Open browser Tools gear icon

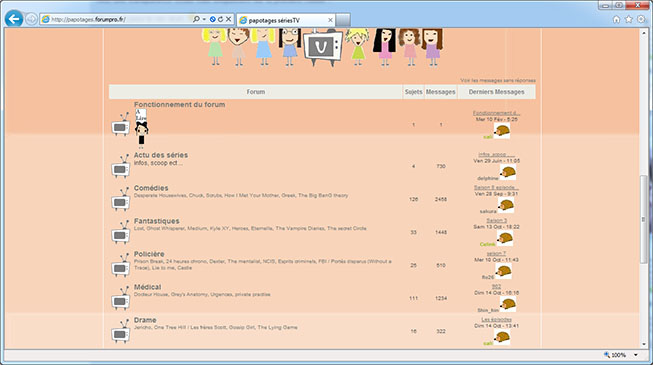(x=641, y=19)
